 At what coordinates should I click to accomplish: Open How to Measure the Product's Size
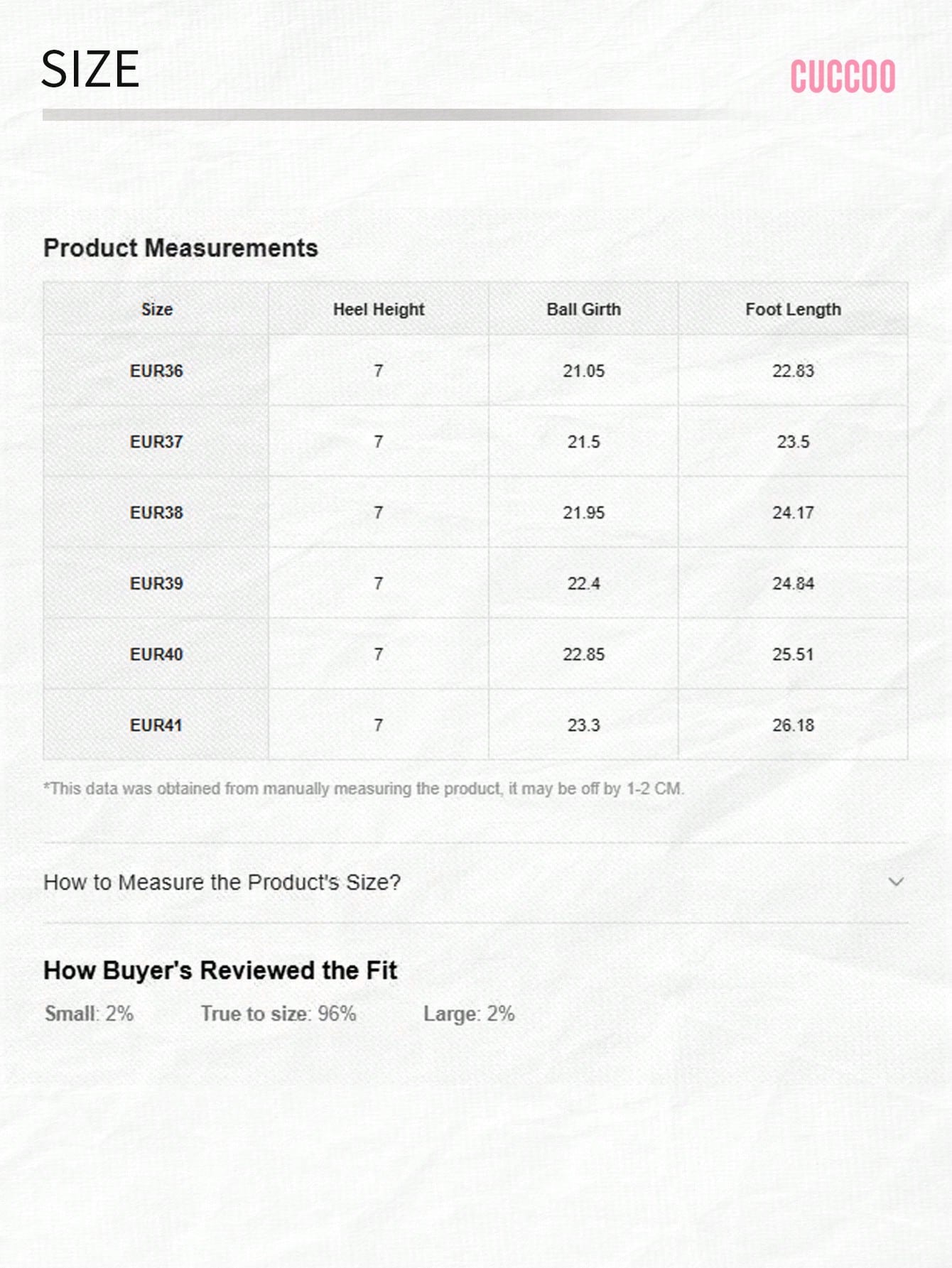(475, 882)
